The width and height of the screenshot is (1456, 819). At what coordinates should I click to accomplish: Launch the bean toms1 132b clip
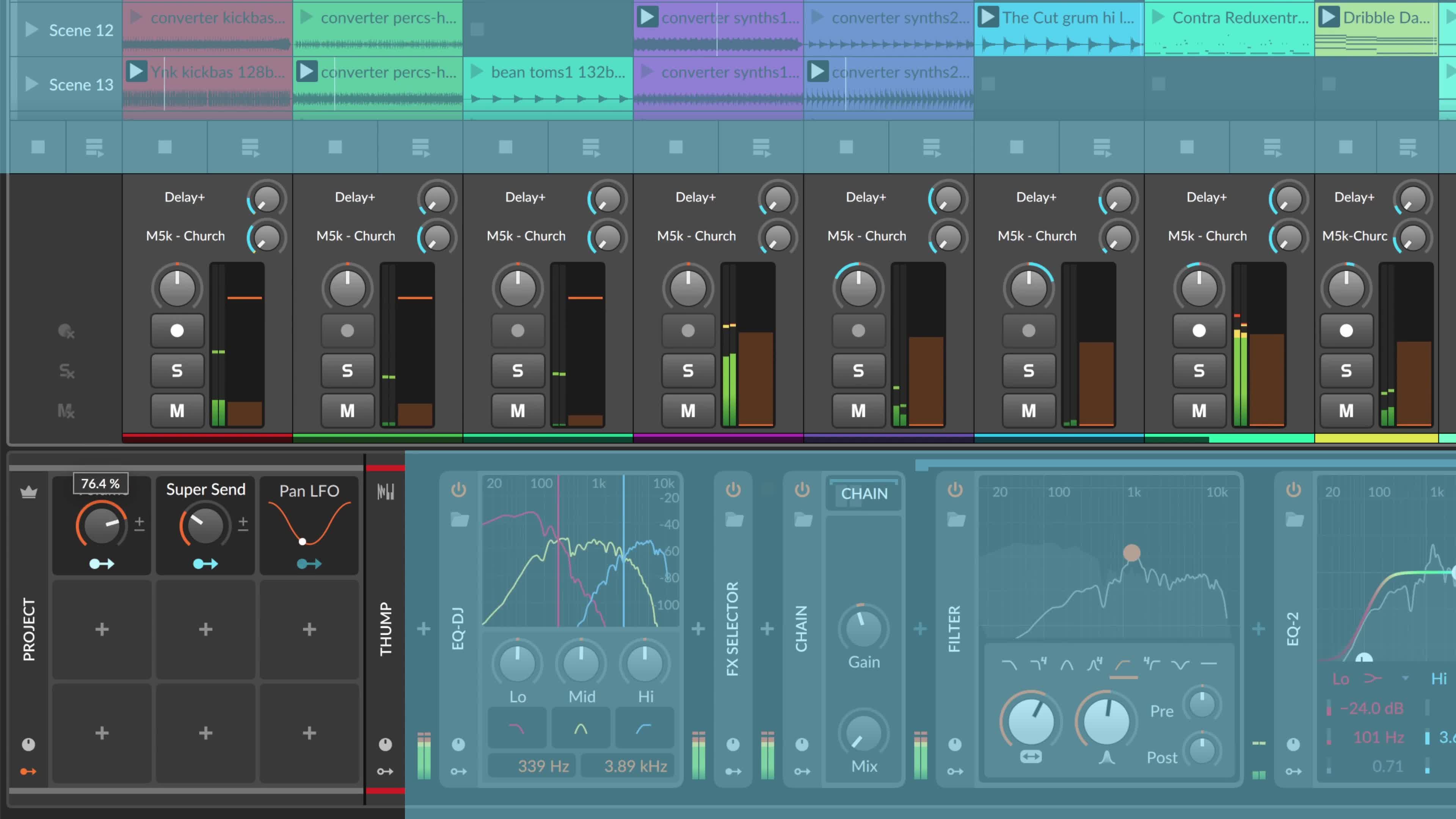tap(477, 72)
